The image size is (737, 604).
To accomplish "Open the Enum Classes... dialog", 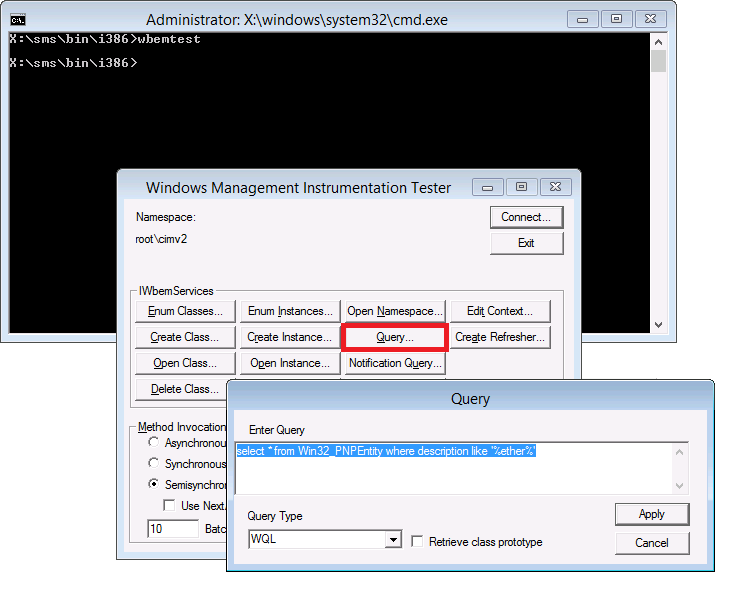I will (185, 311).
